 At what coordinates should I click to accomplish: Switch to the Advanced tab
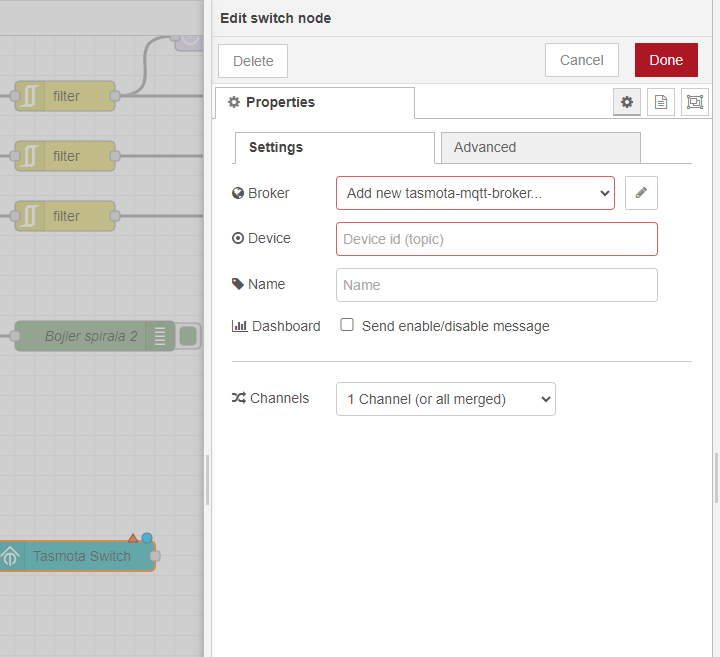[540, 147]
